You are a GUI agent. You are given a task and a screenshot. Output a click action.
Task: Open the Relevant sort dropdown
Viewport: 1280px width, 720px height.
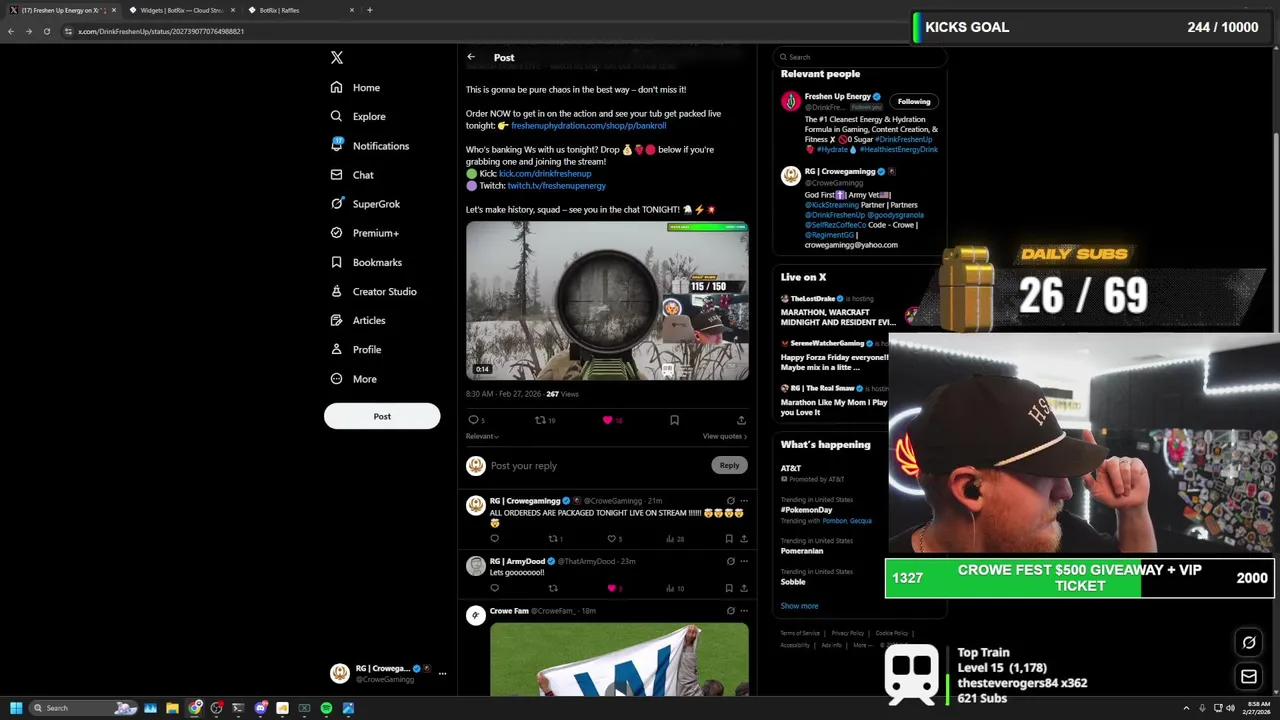tap(482, 436)
